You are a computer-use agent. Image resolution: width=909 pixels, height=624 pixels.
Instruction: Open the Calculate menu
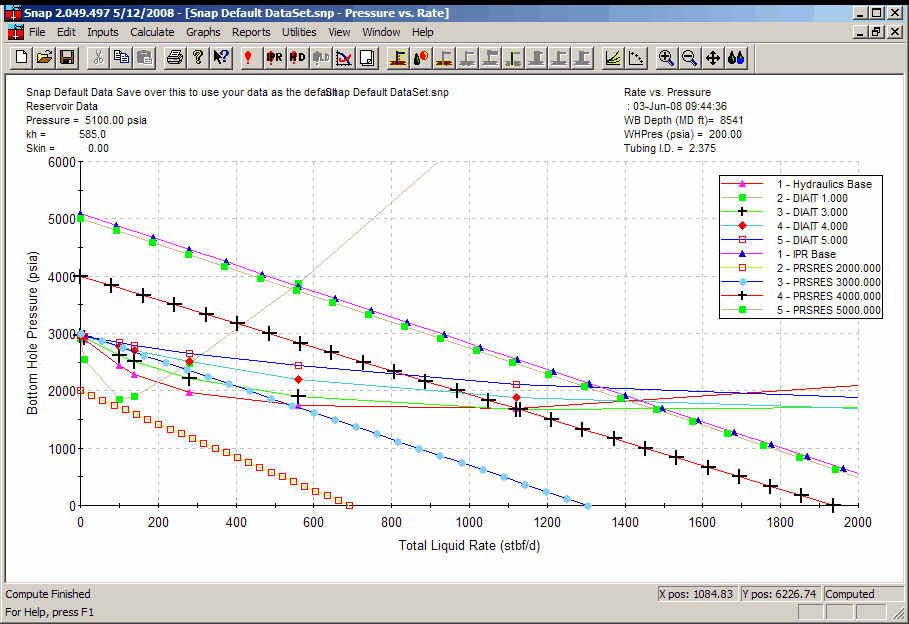click(x=152, y=32)
